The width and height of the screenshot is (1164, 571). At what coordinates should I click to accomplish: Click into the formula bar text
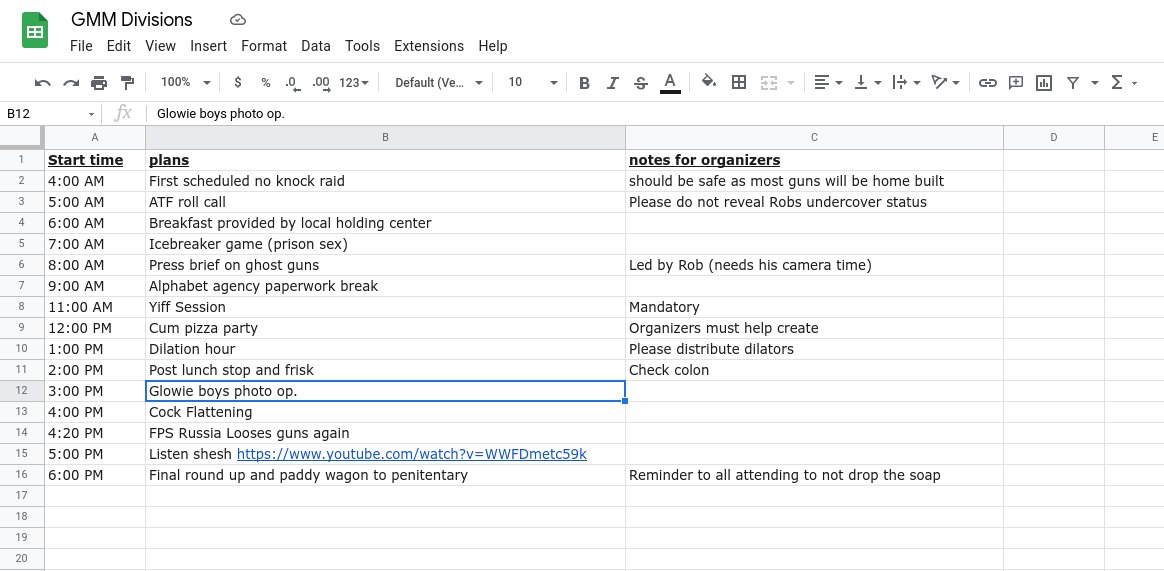click(220, 114)
